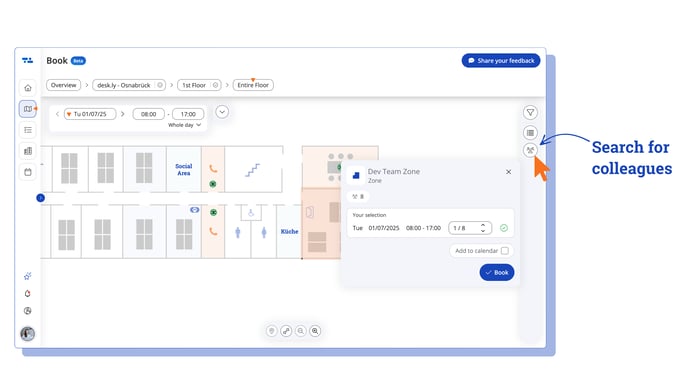Go to Overview breadcrumb

(x=64, y=85)
